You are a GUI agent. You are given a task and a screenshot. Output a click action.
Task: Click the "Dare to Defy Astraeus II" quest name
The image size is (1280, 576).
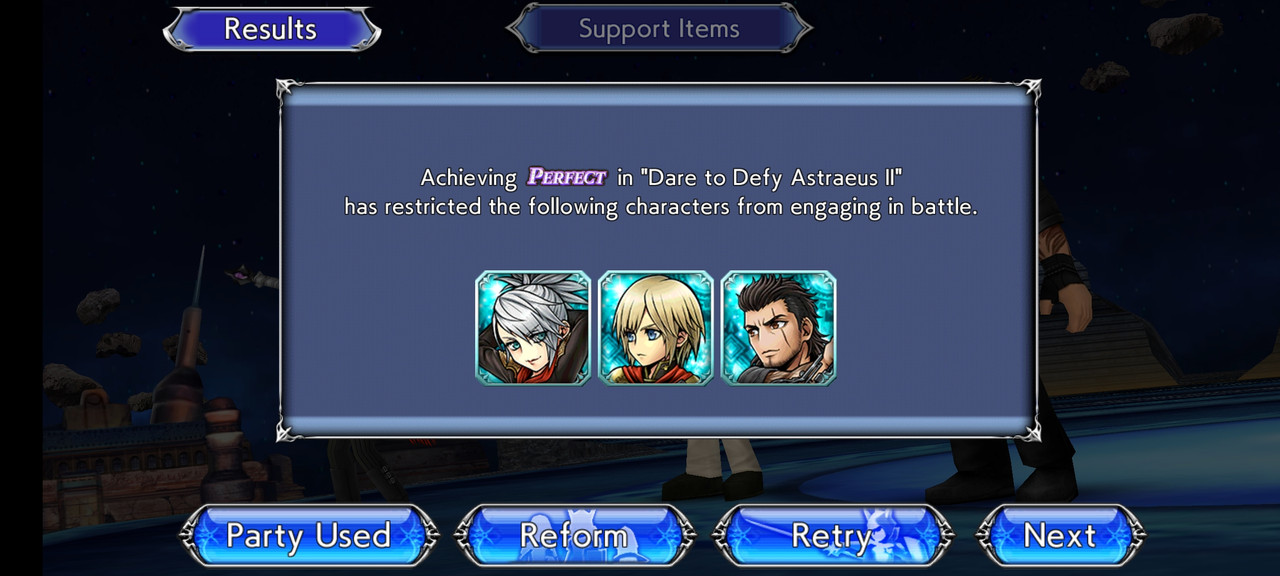tap(772, 178)
